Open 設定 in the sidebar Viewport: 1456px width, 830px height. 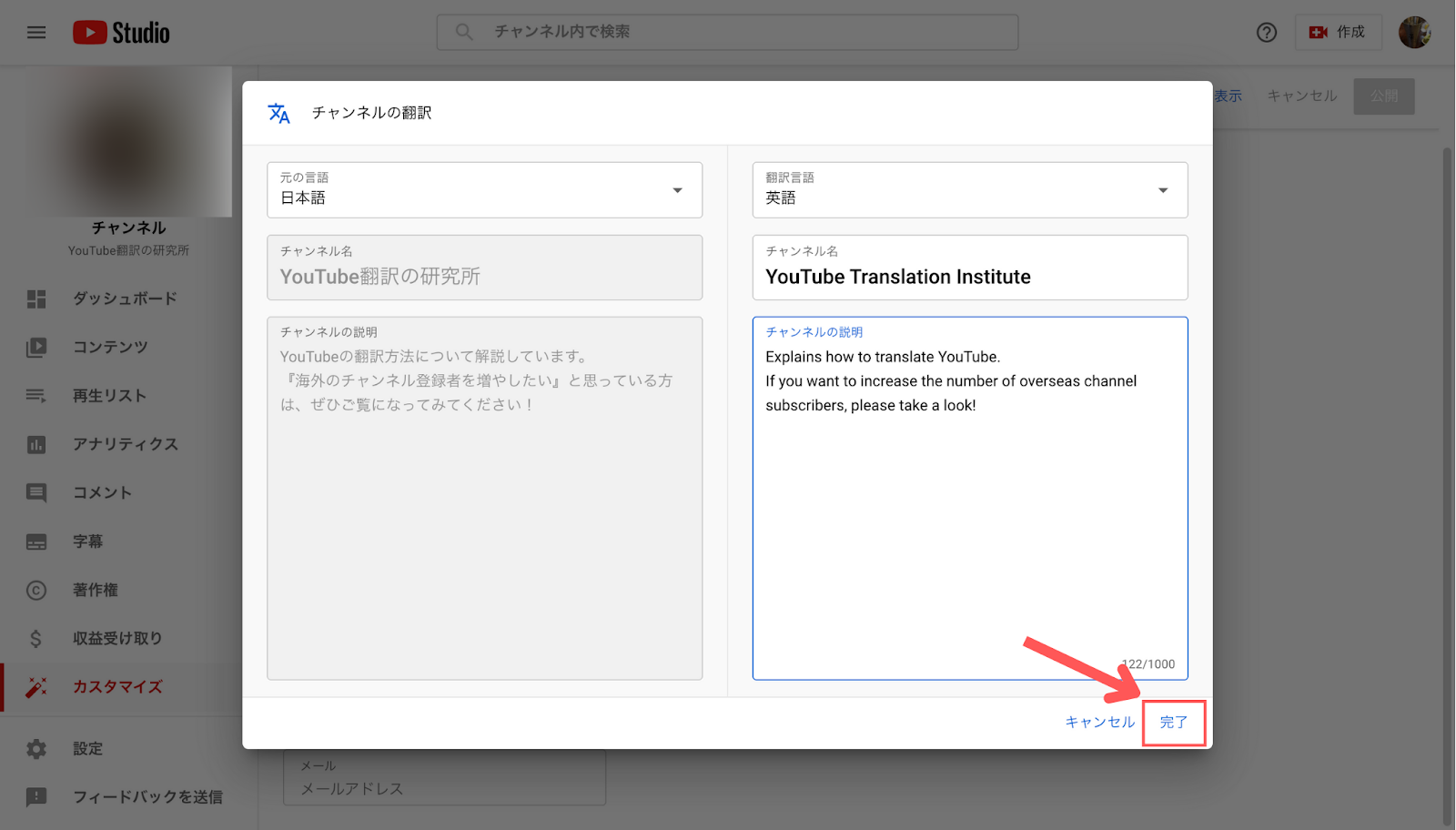pyautogui.click(x=87, y=748)
